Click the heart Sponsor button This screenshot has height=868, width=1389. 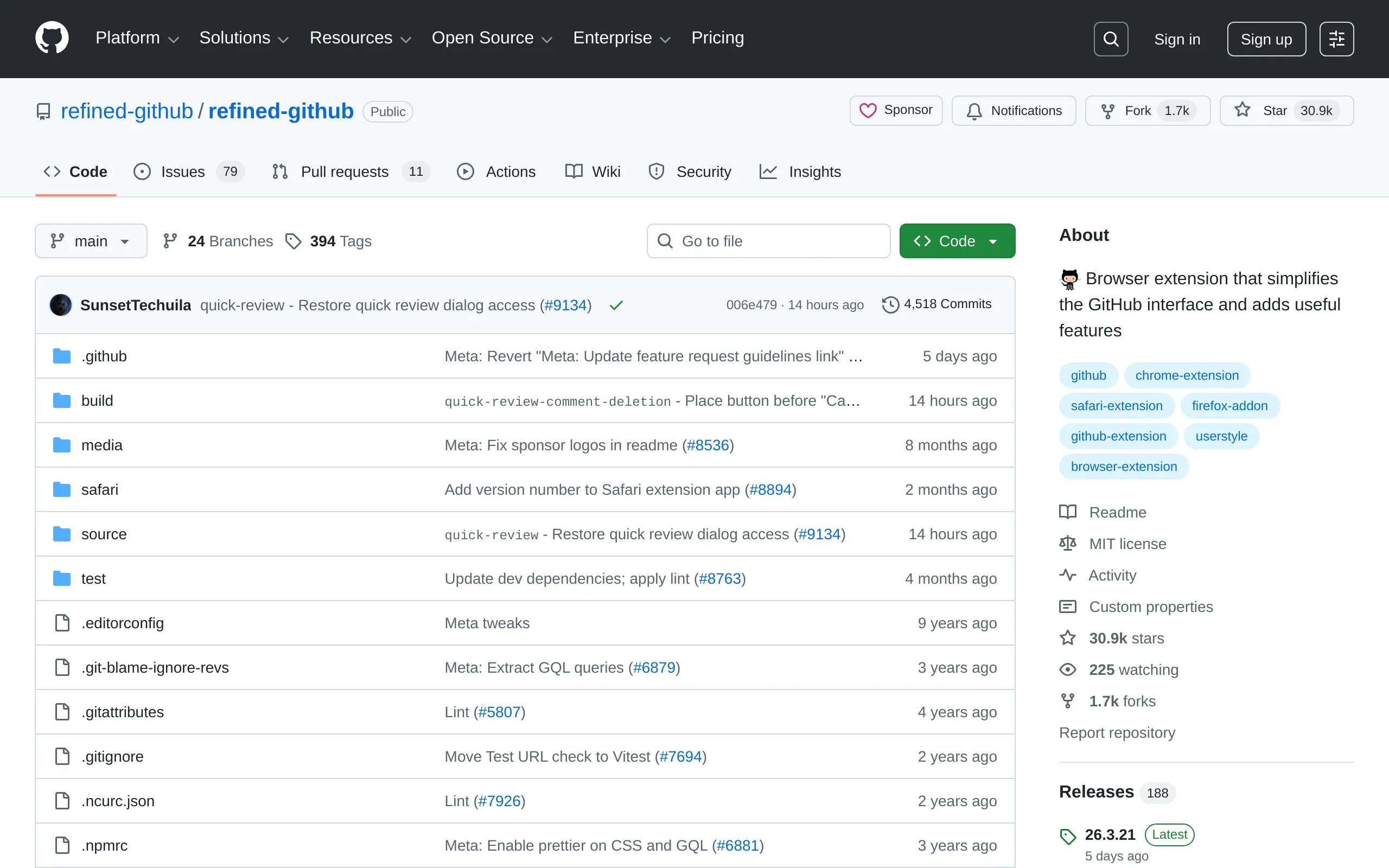[895, 110]
